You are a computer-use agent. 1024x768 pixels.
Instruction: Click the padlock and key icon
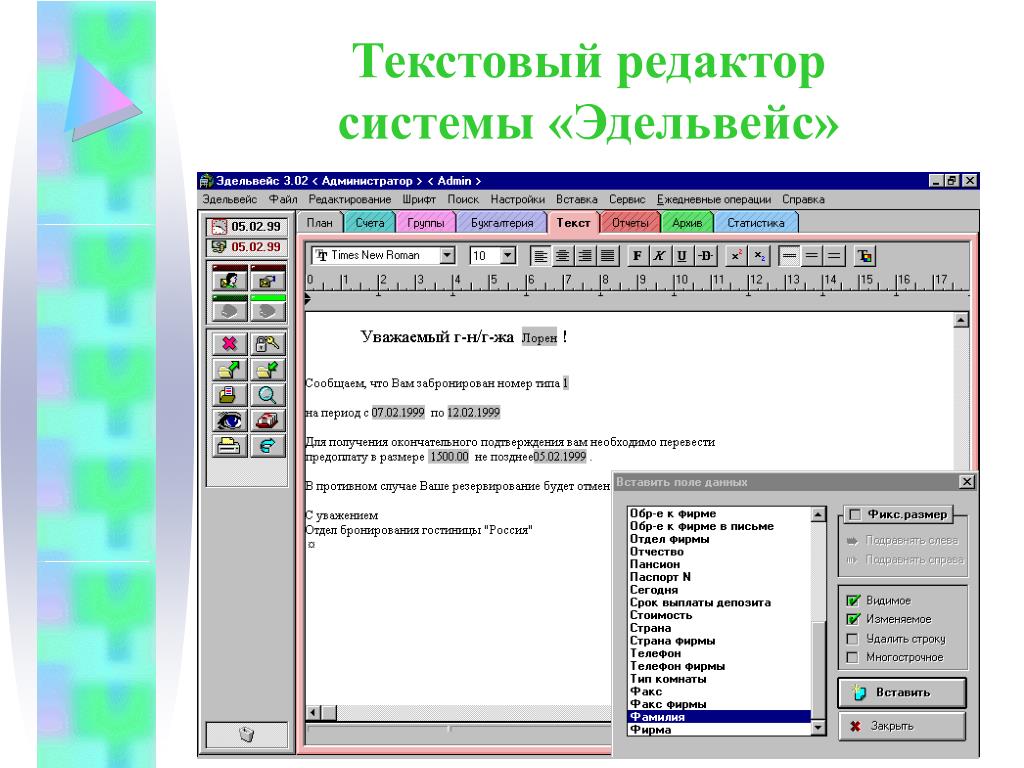coord(268,344)
